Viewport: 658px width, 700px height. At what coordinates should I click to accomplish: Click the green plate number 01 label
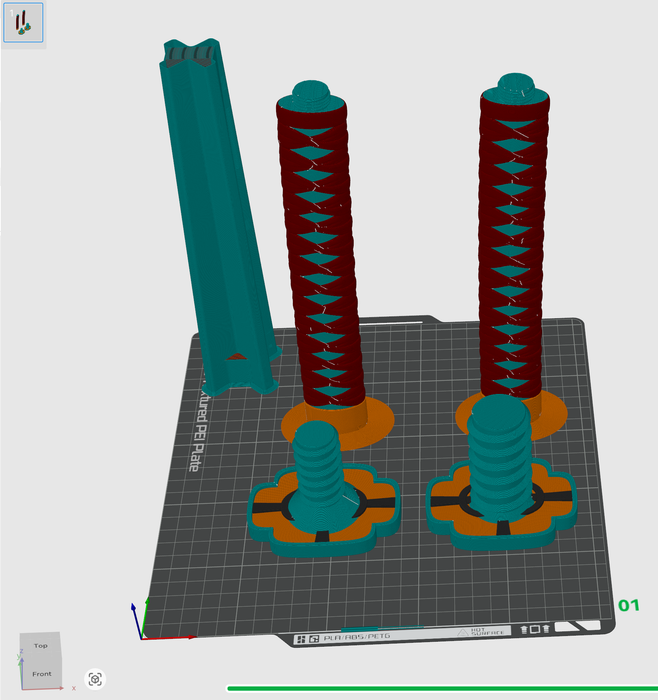(x=629, y=605)
